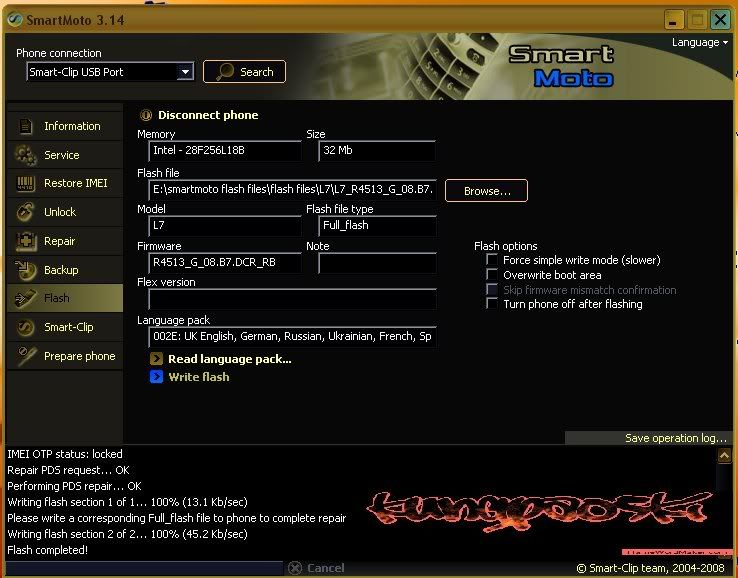Click log line 'Flash completed!'
This screenshot has height=578, width=738.
pyautogui.click(x=48, y=550)
